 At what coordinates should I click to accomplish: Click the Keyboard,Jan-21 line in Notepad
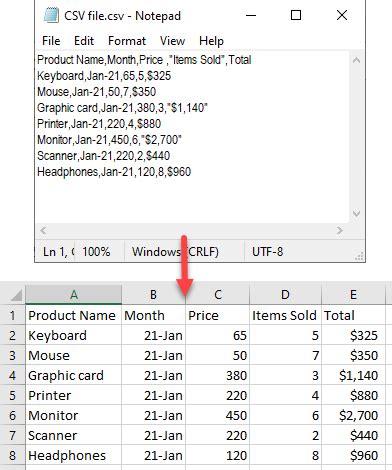click(x=104, y=76)
